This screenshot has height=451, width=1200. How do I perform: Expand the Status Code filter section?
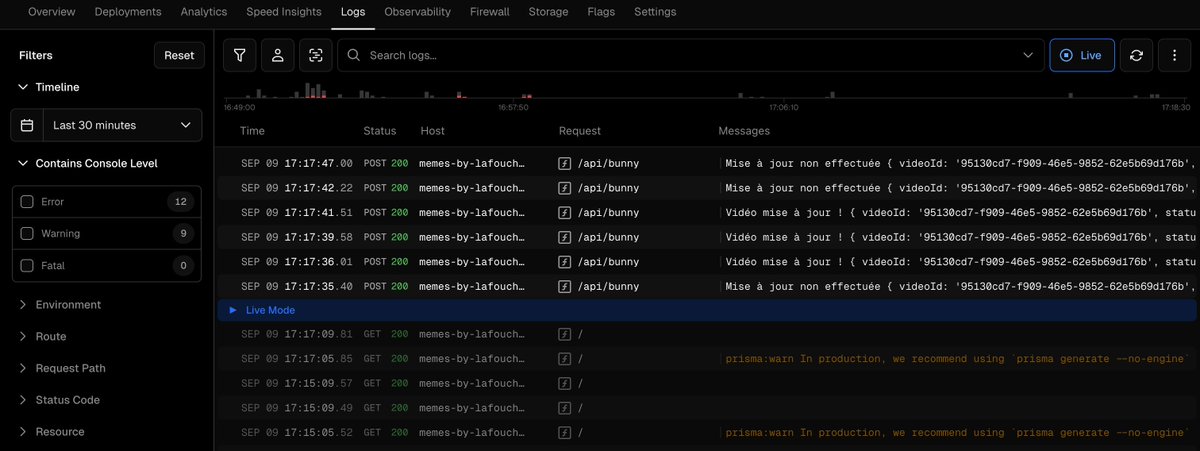pos(59,400)
